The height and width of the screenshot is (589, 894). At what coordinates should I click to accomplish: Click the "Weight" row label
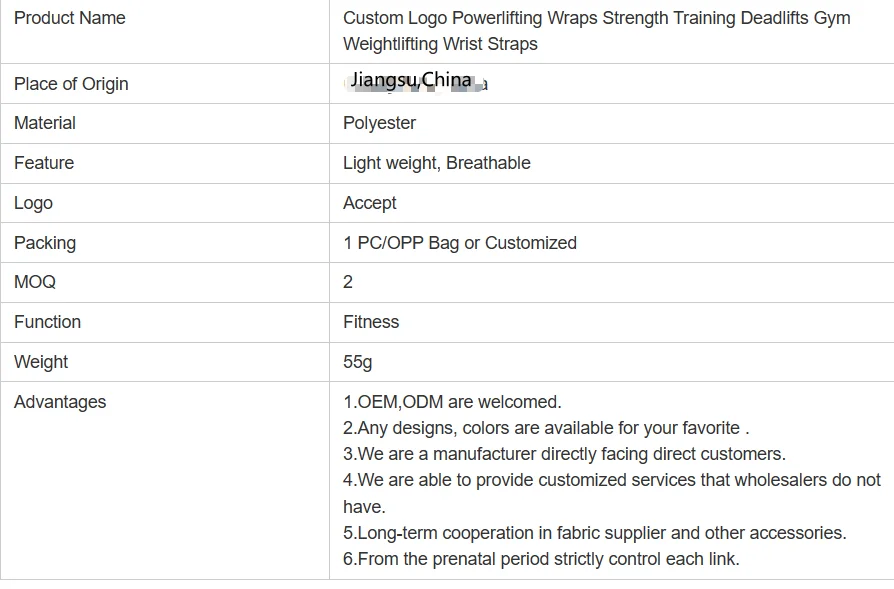[x=41, y=362]
